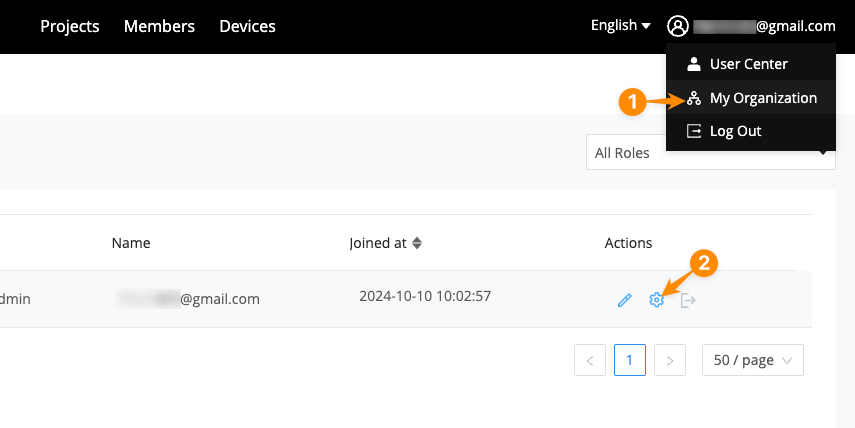
Task: Open the English language dropdown
Action: click(621, 26)
